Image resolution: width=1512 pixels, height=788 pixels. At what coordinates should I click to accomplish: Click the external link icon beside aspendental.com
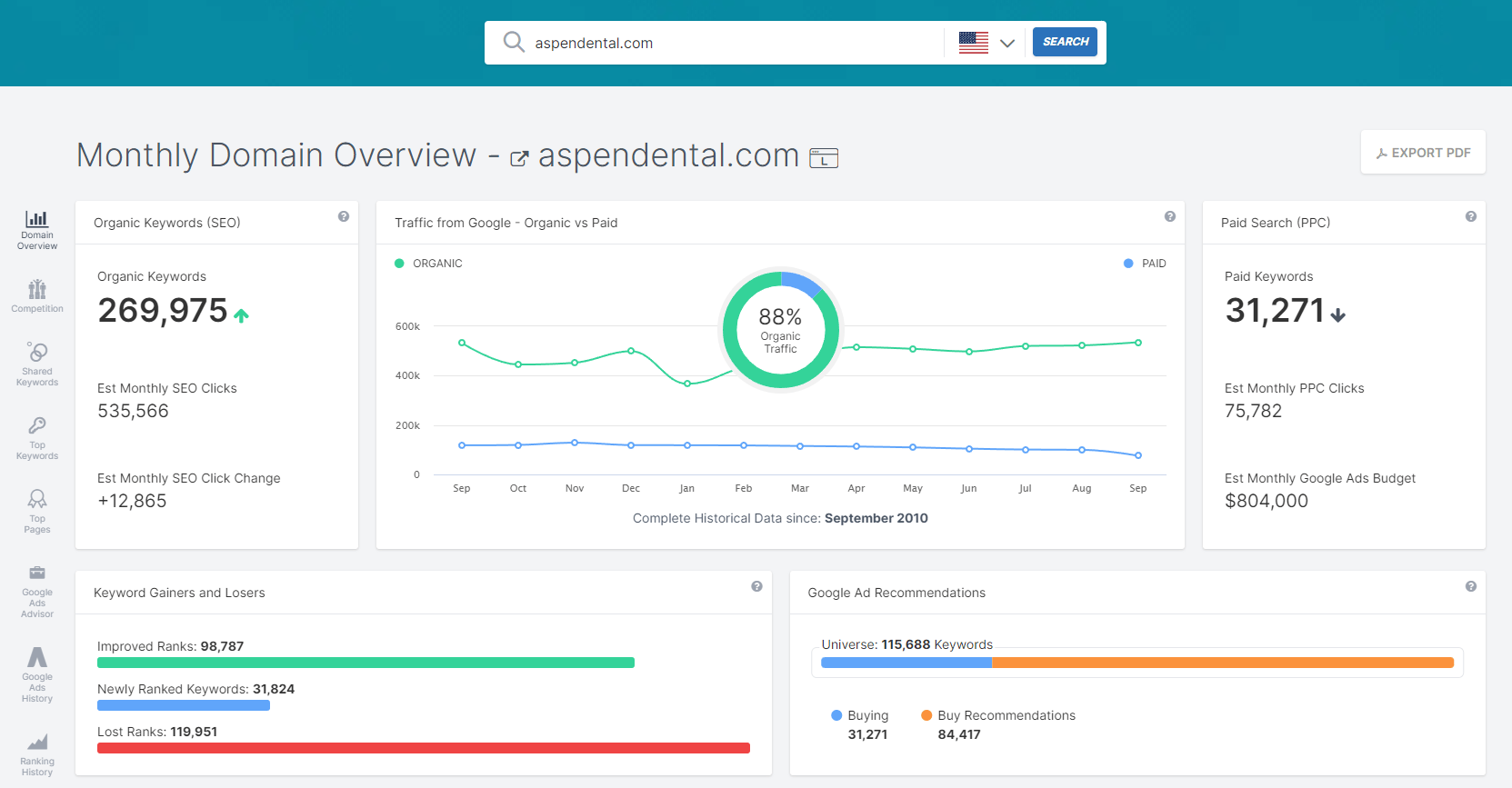[519, 159]
